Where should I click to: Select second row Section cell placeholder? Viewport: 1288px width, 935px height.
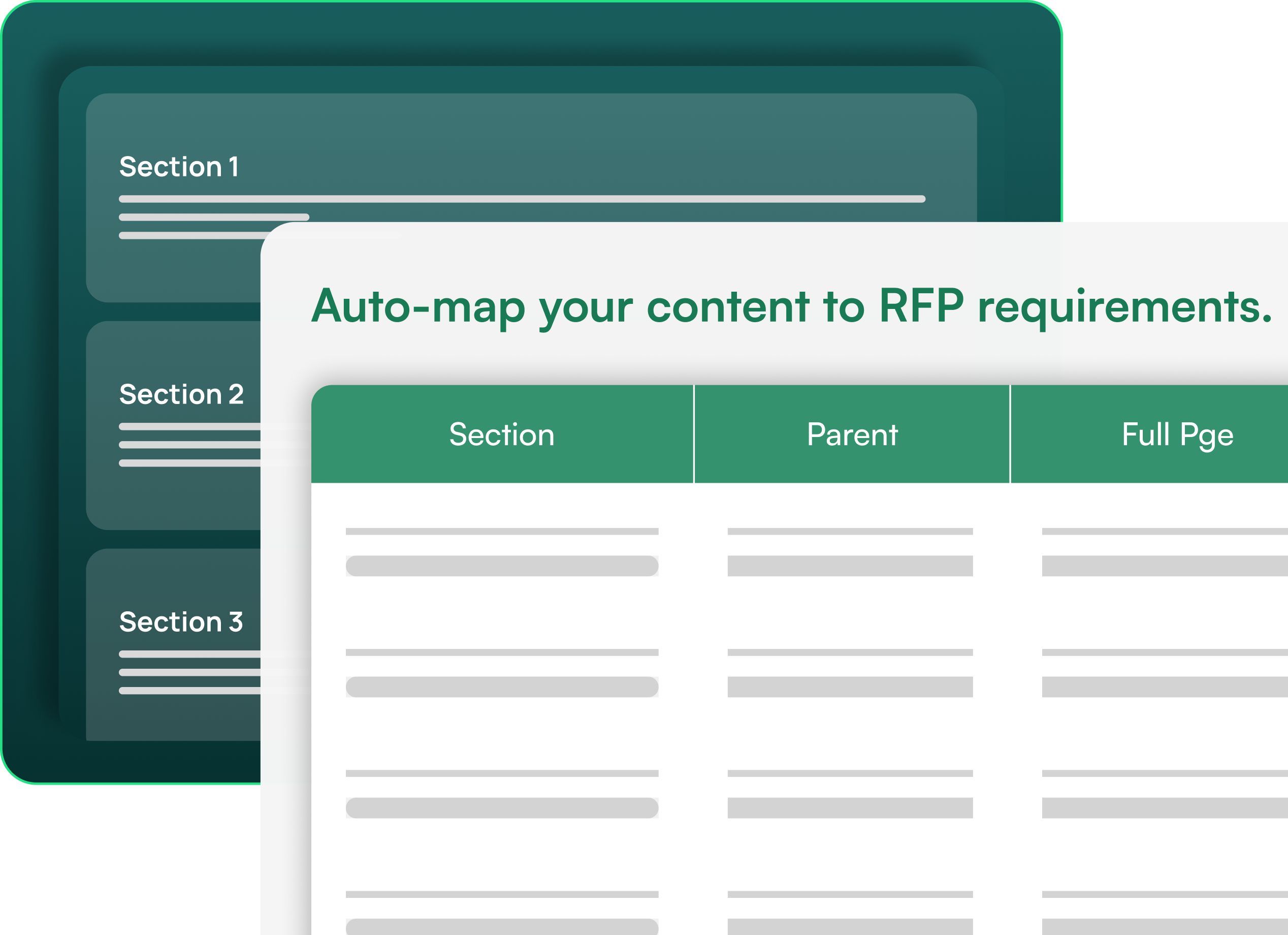(501, 686)
